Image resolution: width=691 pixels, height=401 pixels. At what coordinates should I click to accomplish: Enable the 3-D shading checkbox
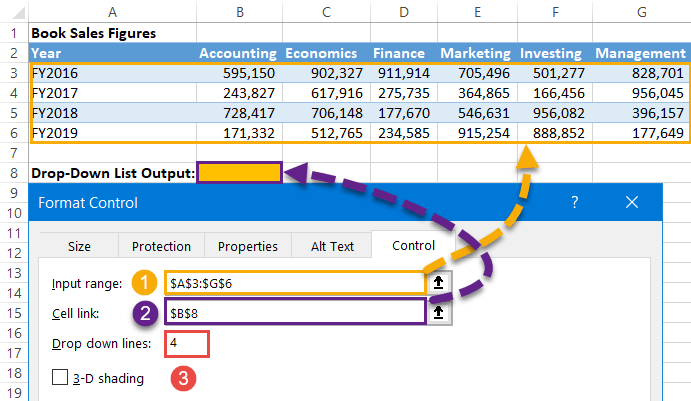60,378
